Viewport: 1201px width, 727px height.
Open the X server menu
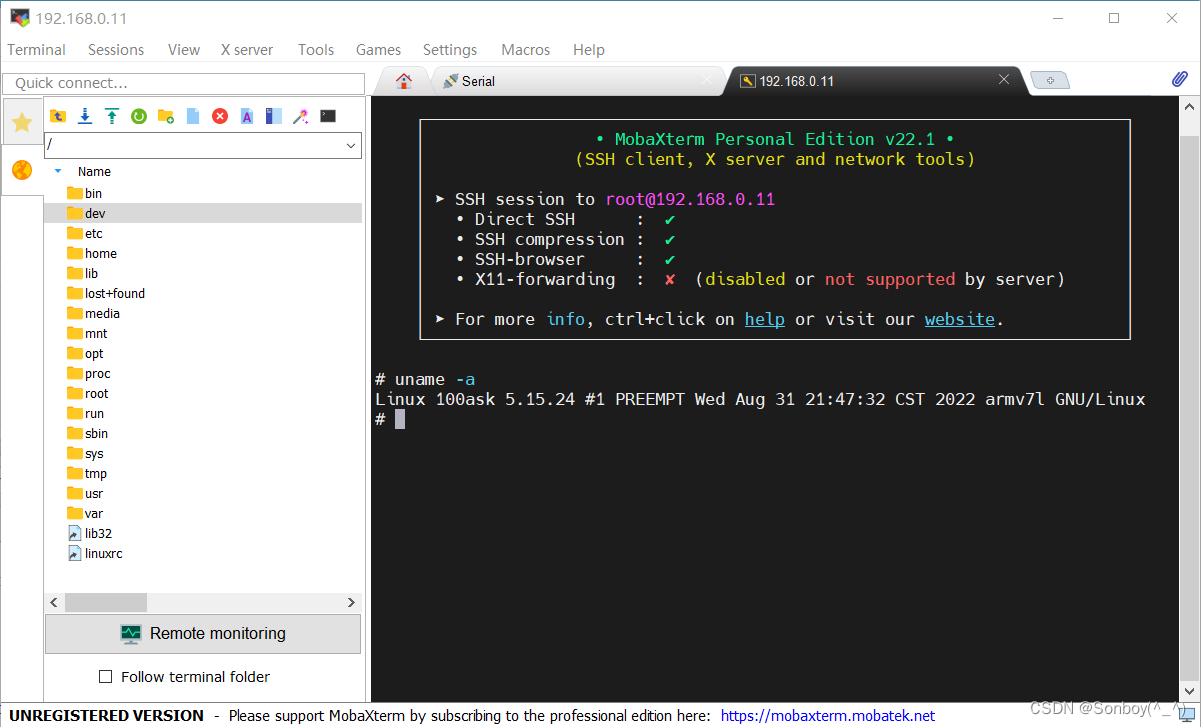[x=249, y=50]
